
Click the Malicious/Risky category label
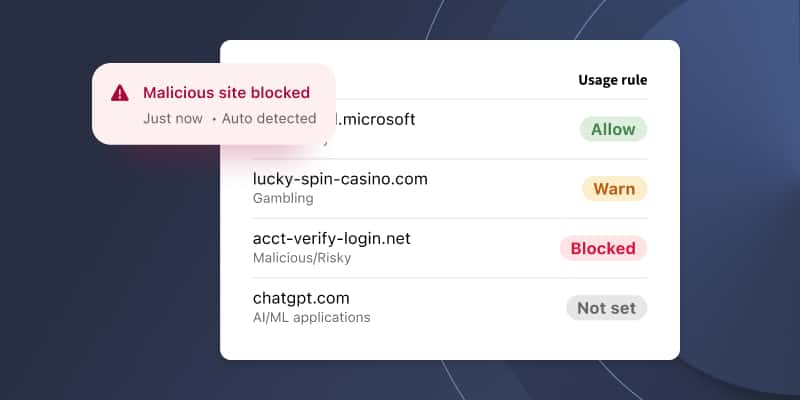pyautogui.click(x=302, y=258)
